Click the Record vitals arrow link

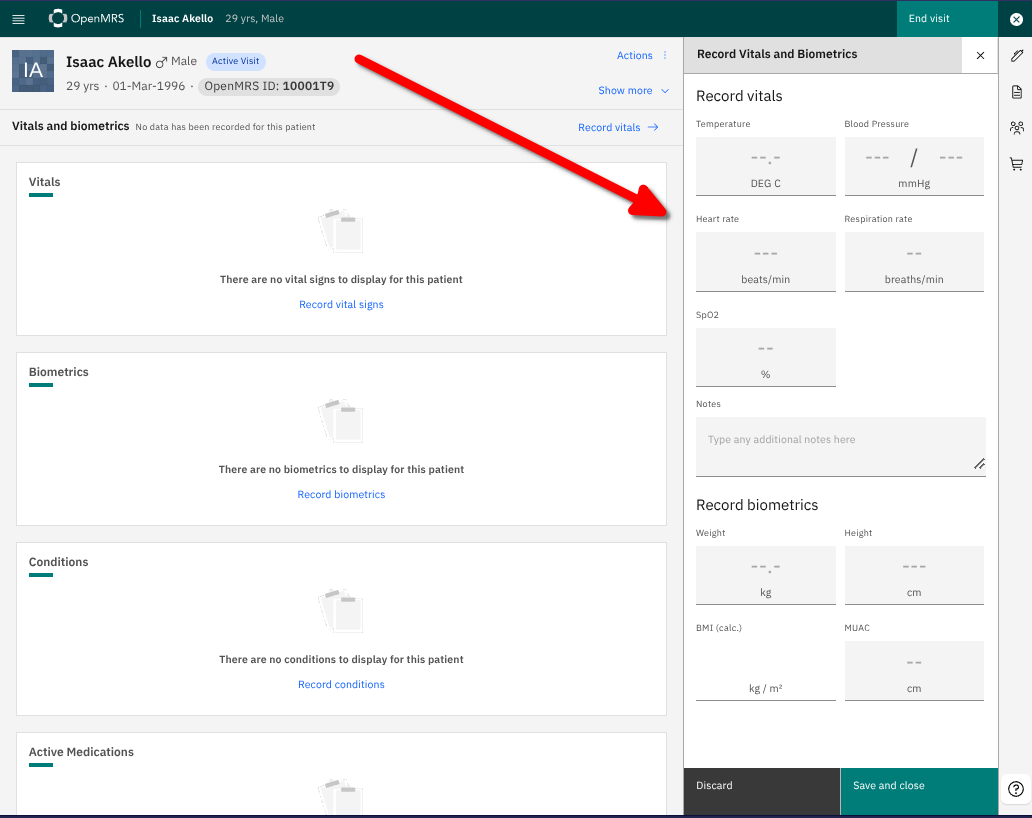click(x=618, y=128)
